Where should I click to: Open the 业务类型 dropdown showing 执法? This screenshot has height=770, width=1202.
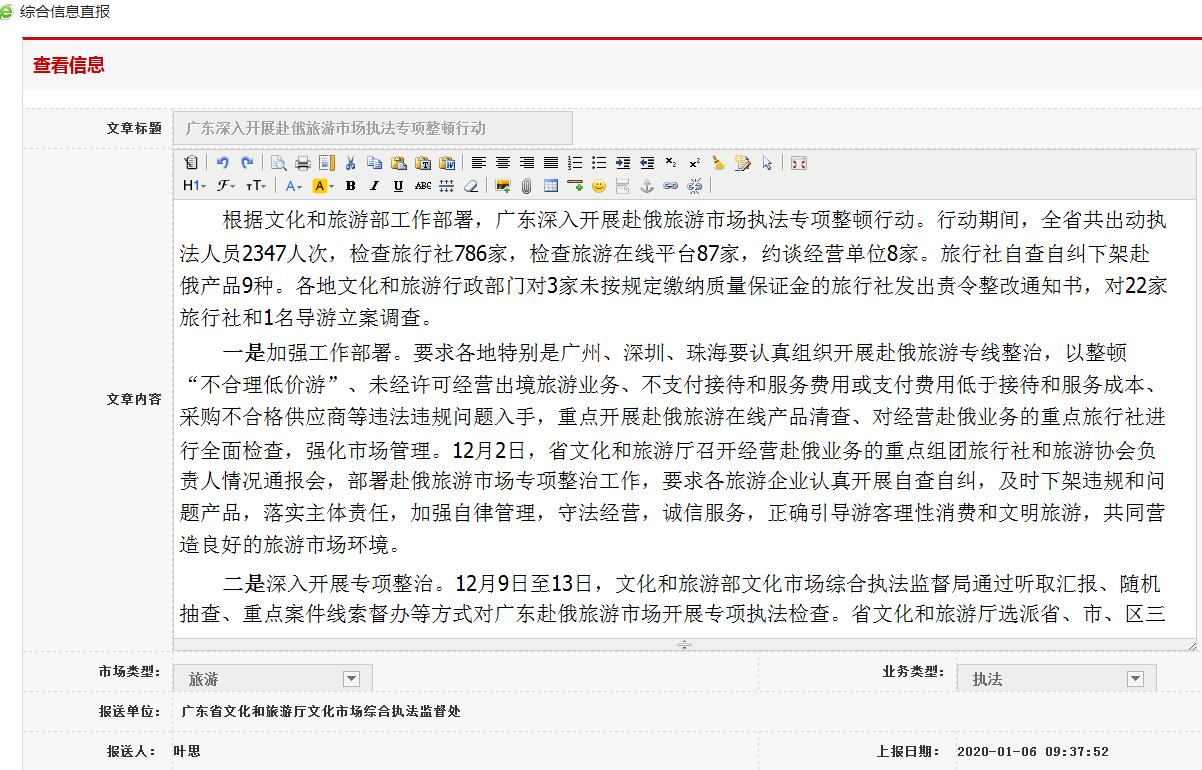pos(1135,677)
